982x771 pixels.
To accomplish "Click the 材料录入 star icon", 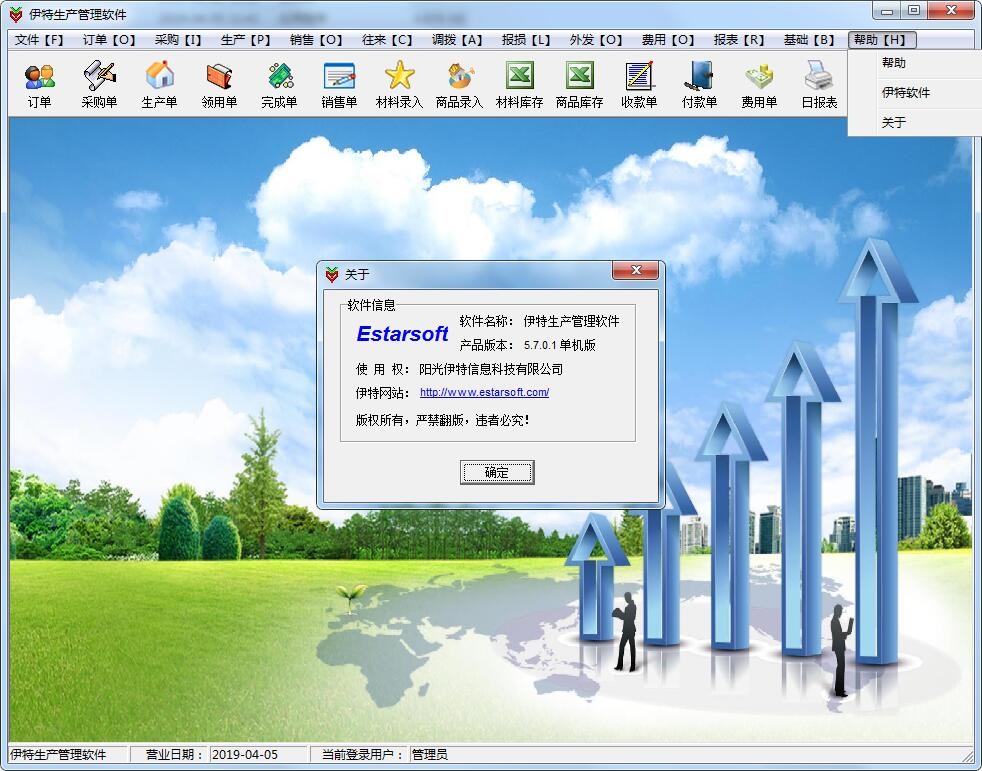I will 399,84.
